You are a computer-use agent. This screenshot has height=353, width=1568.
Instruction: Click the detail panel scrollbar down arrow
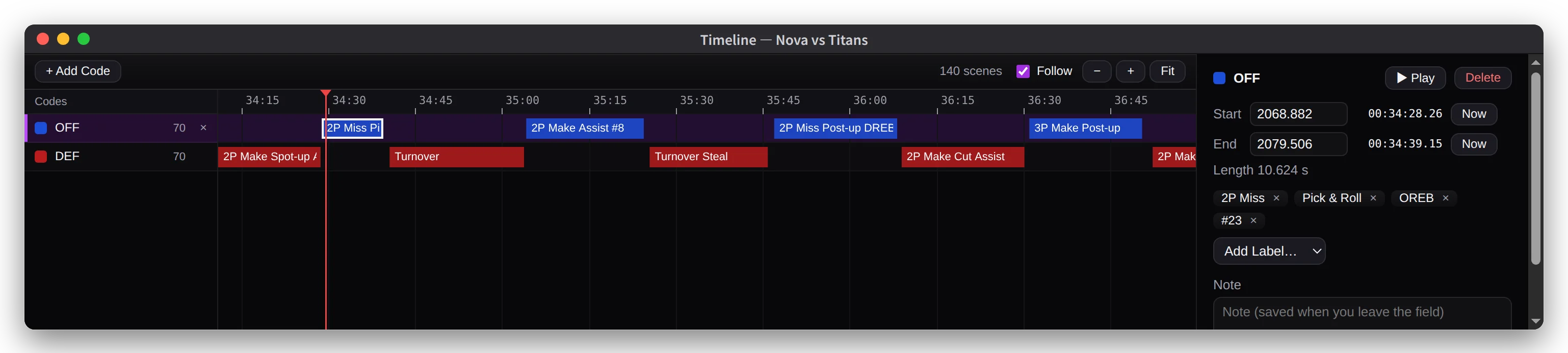click(1535, 321)
